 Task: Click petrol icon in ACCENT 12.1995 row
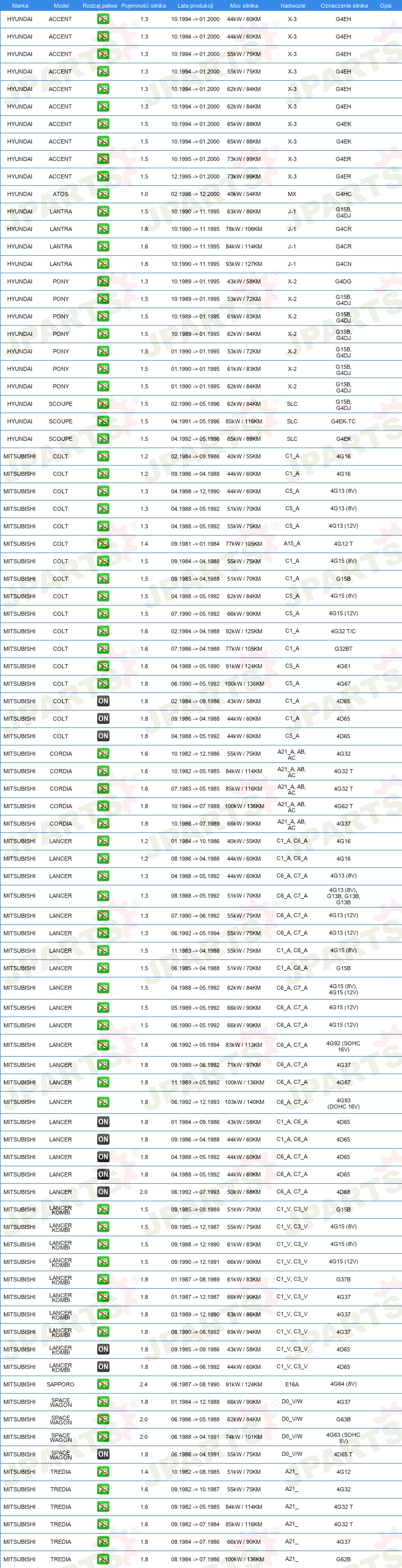tap(103, 176)
